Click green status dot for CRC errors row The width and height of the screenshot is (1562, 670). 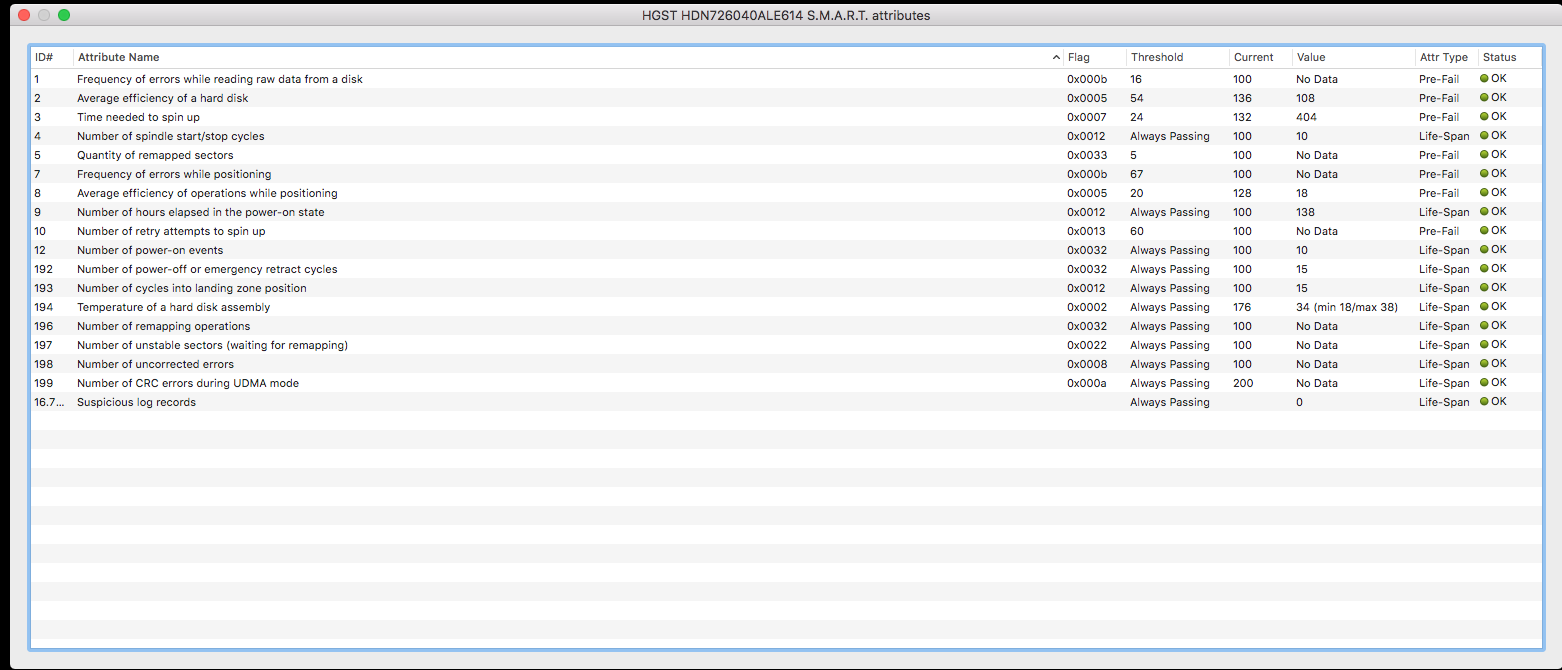[1485, 382]
